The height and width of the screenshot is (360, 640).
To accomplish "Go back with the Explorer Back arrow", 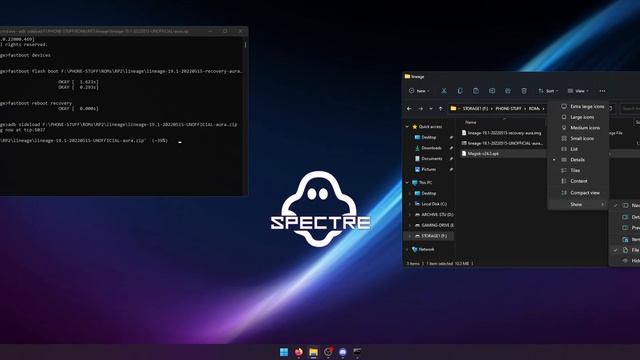I will click(409, 109).
